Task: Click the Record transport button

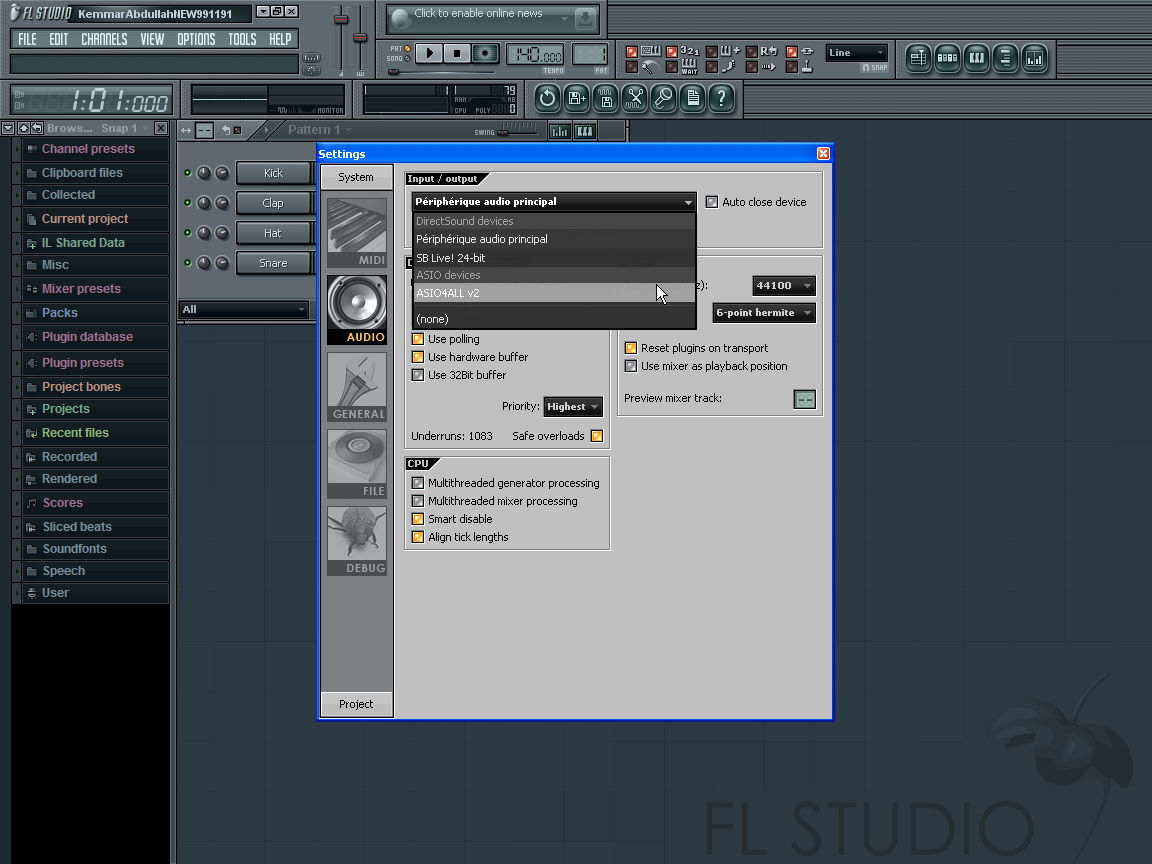Action: 485,53
